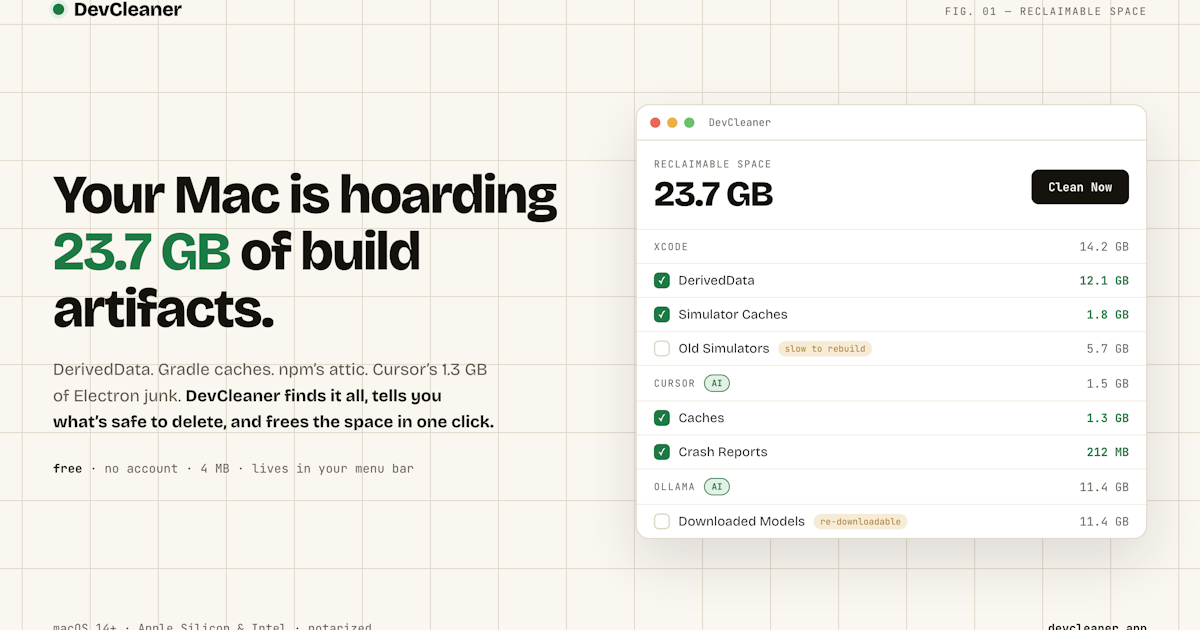Click the Simulator Caches label

[733, 314]
